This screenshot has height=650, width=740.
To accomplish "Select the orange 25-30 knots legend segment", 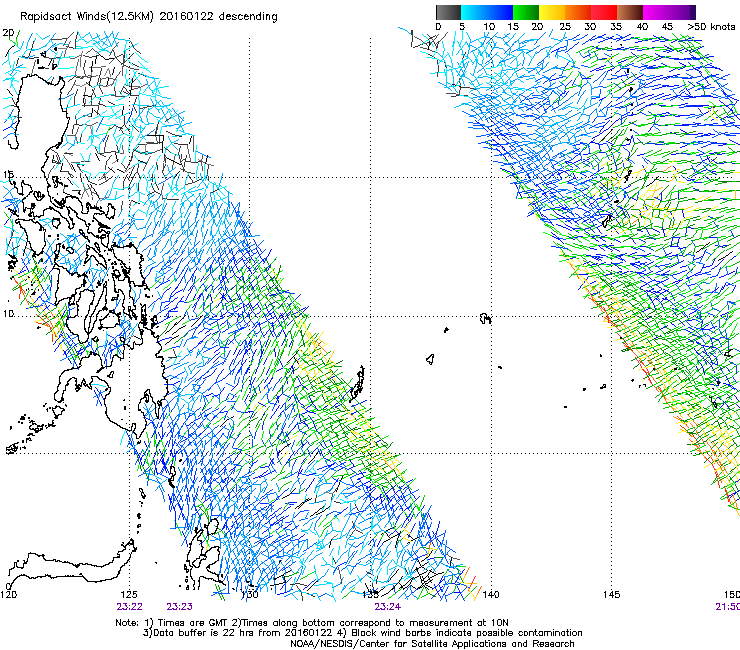I will click(578, 12).
